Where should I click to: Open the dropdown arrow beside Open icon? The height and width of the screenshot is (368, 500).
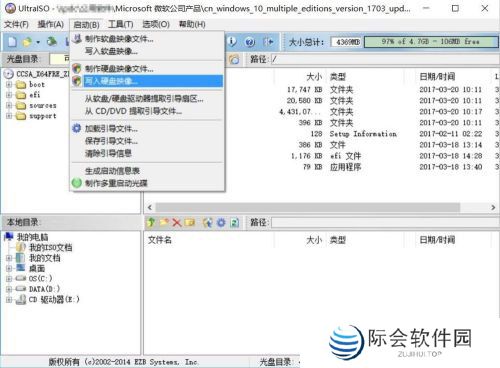[38, 42]
